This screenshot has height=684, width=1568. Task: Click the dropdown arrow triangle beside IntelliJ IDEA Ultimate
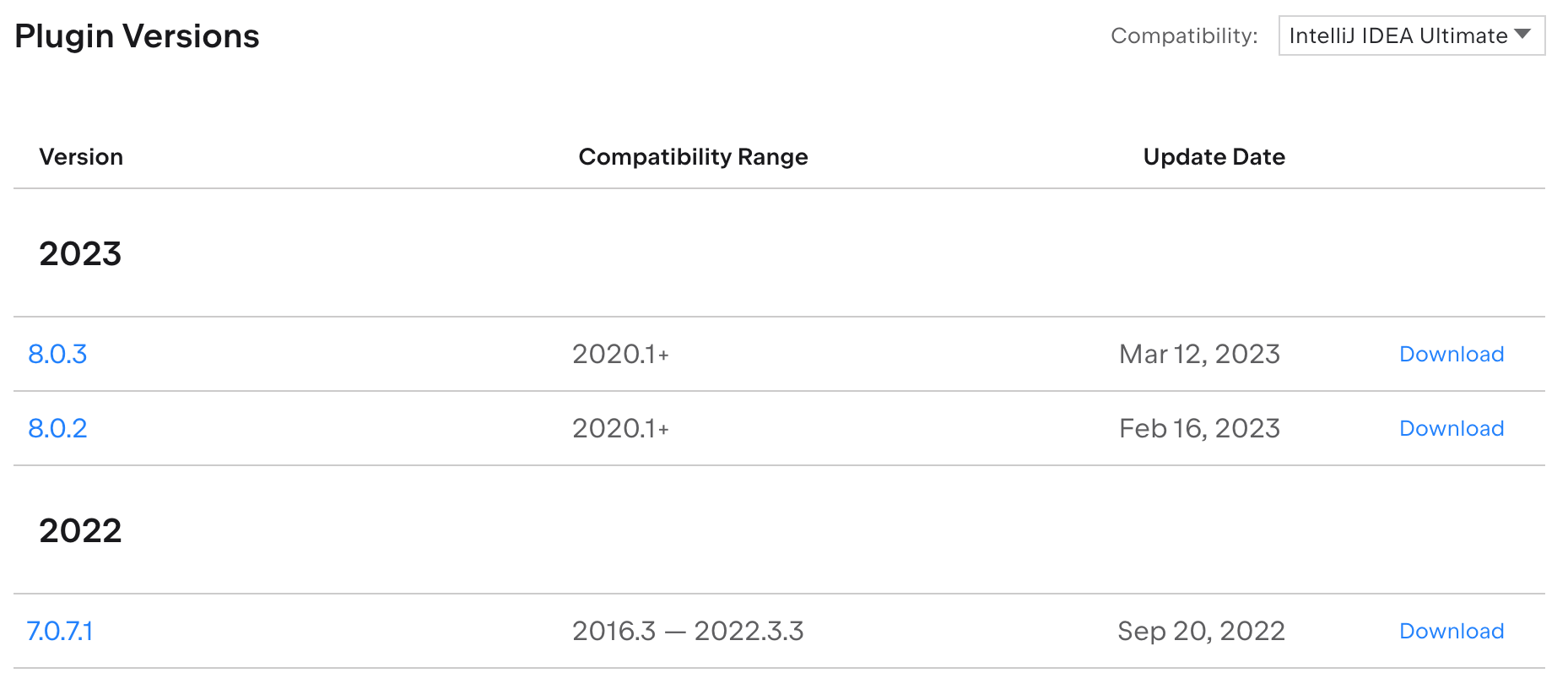1522,35
